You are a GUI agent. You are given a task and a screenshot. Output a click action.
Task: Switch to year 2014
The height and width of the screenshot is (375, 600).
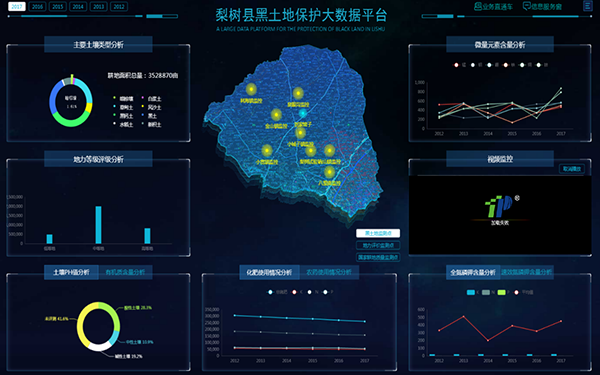point(78,7)
